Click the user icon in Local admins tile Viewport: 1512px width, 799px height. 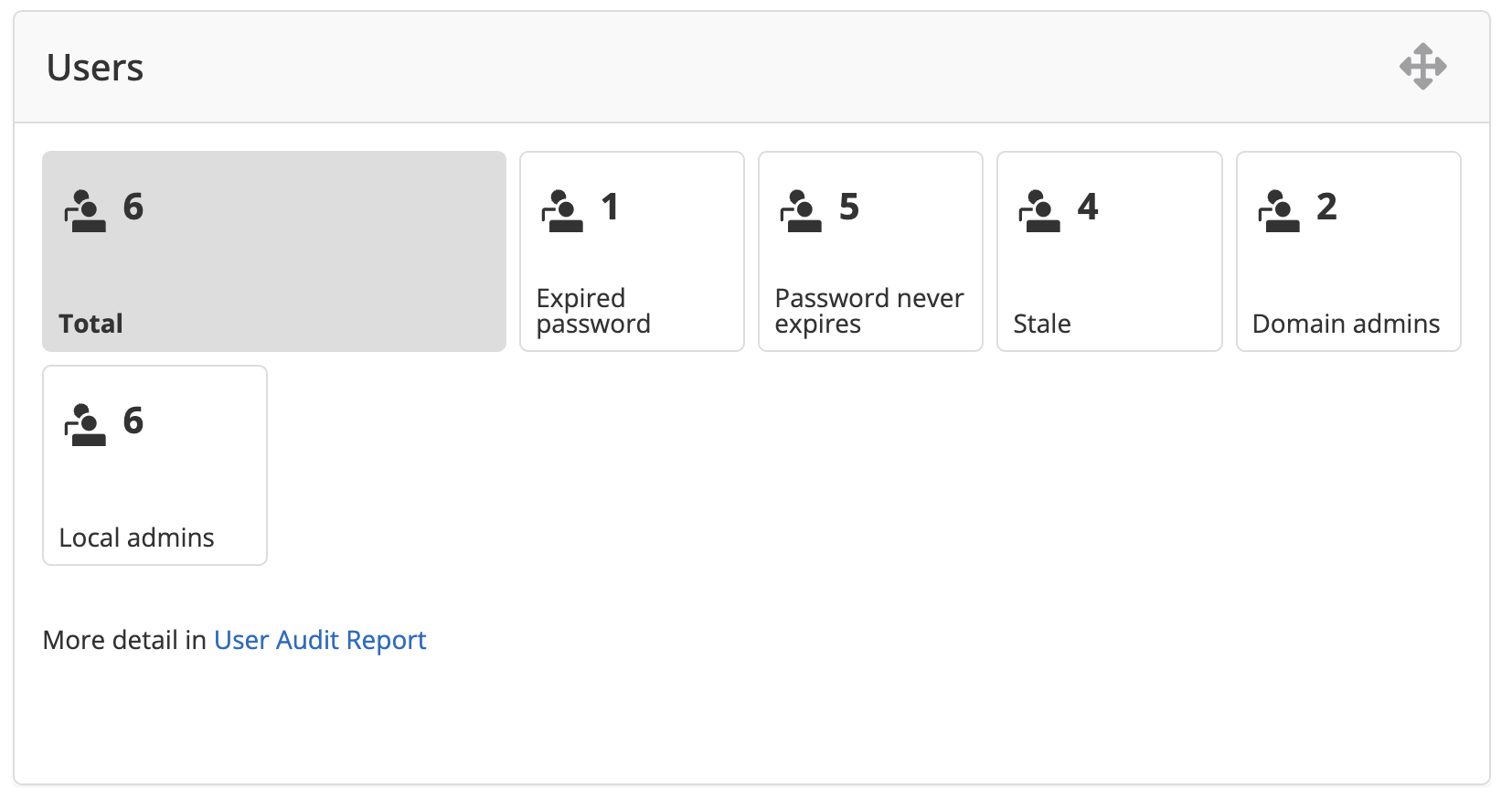(x=85, y=425)
